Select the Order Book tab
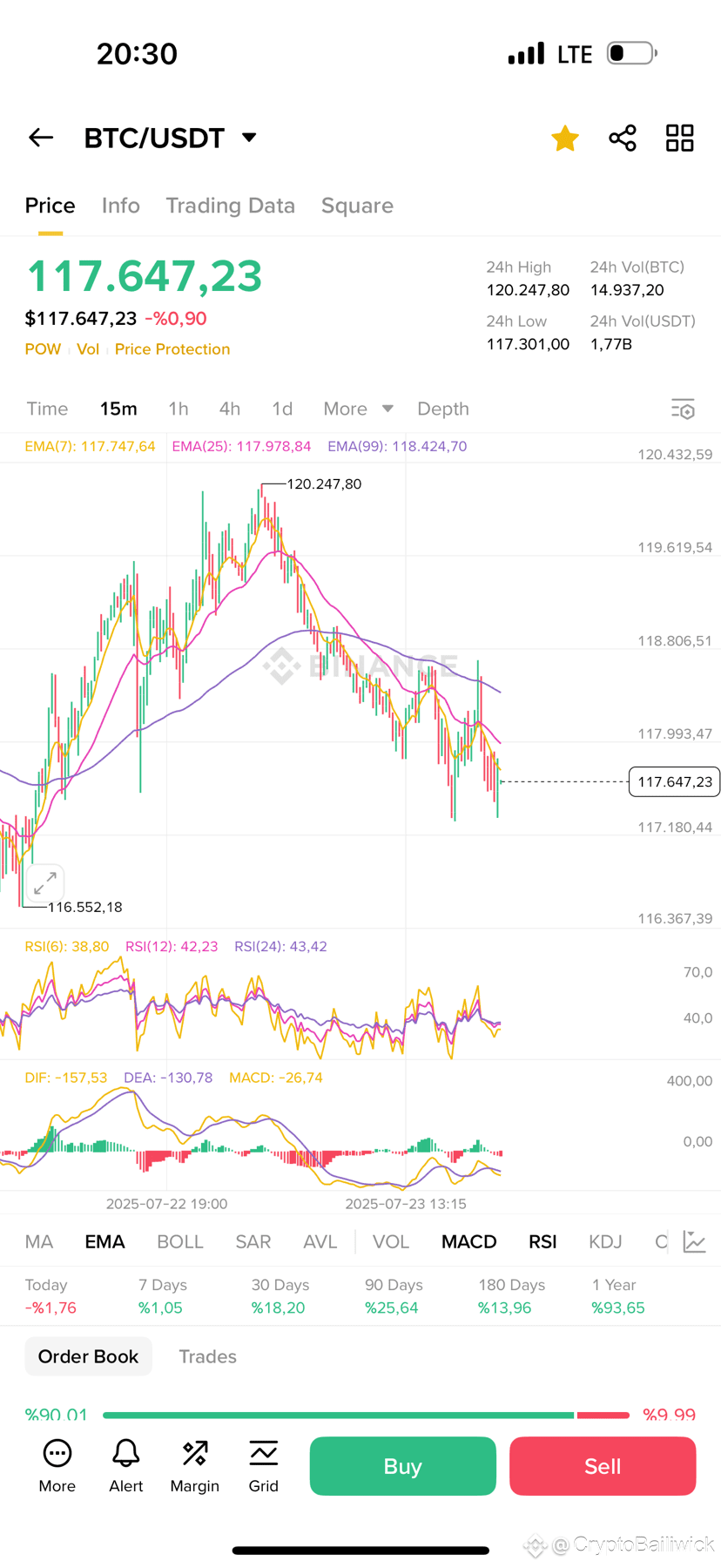 coord(88,1356)
